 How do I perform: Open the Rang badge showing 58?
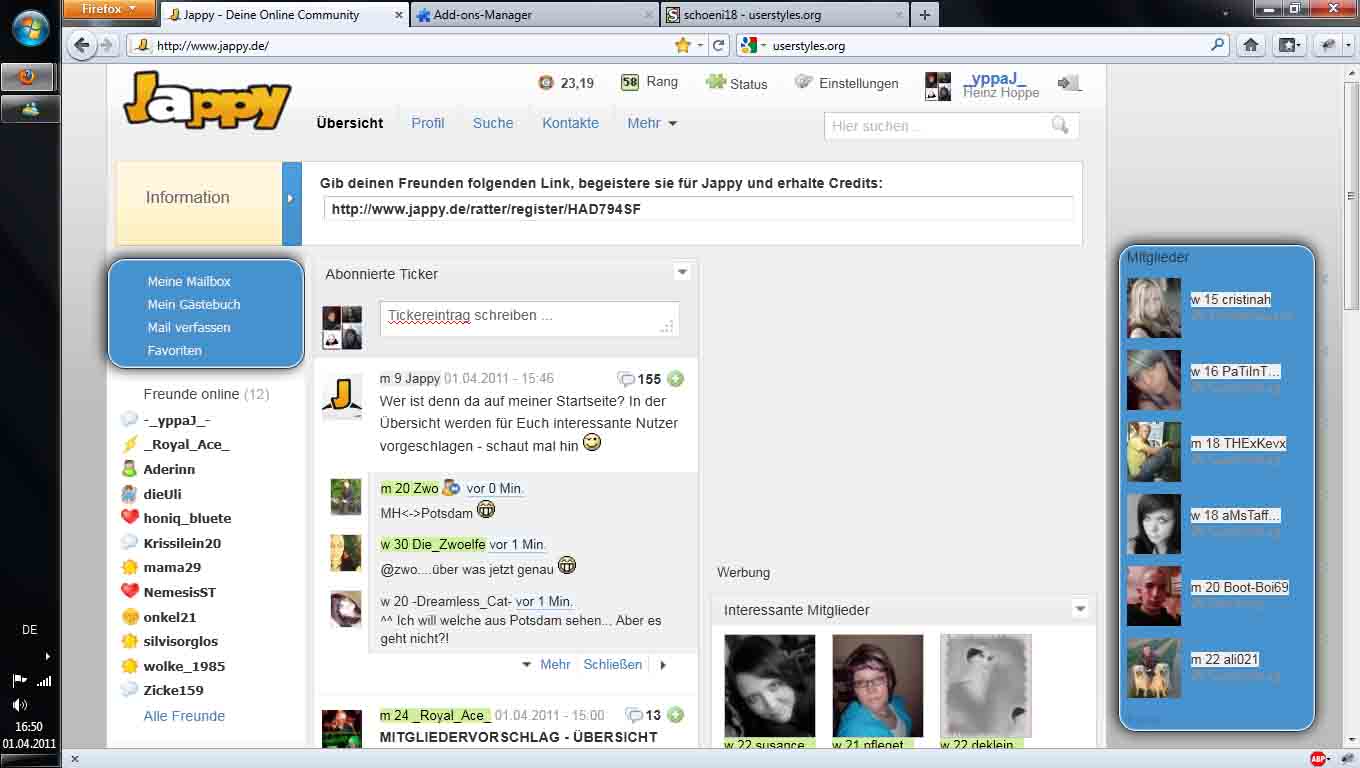(629, 82)
